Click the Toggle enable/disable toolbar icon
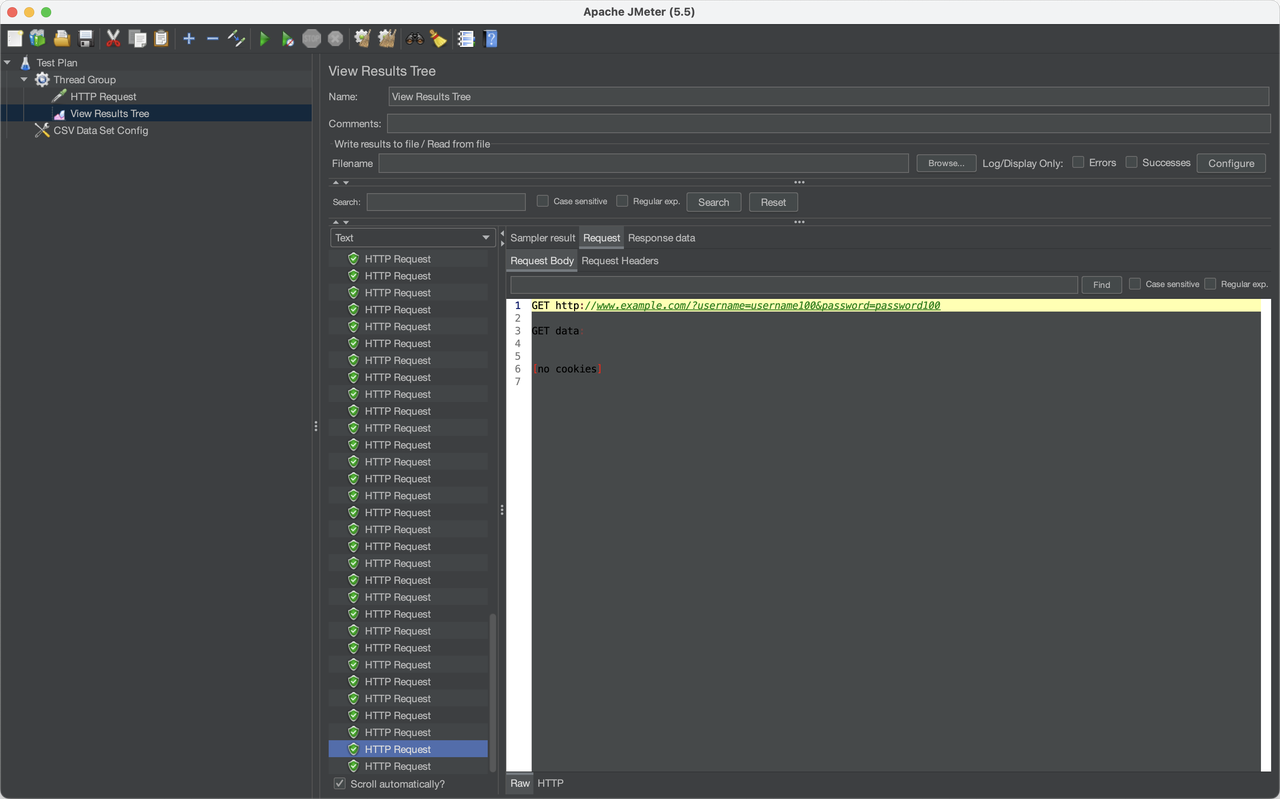This screenshot has height=799, width=1280. click(237, 39)
